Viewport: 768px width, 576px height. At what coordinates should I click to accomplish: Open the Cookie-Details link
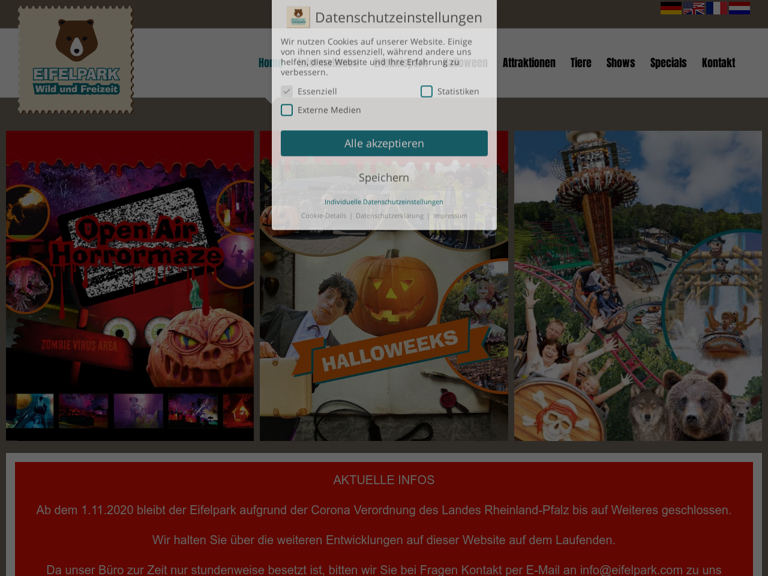323,216
